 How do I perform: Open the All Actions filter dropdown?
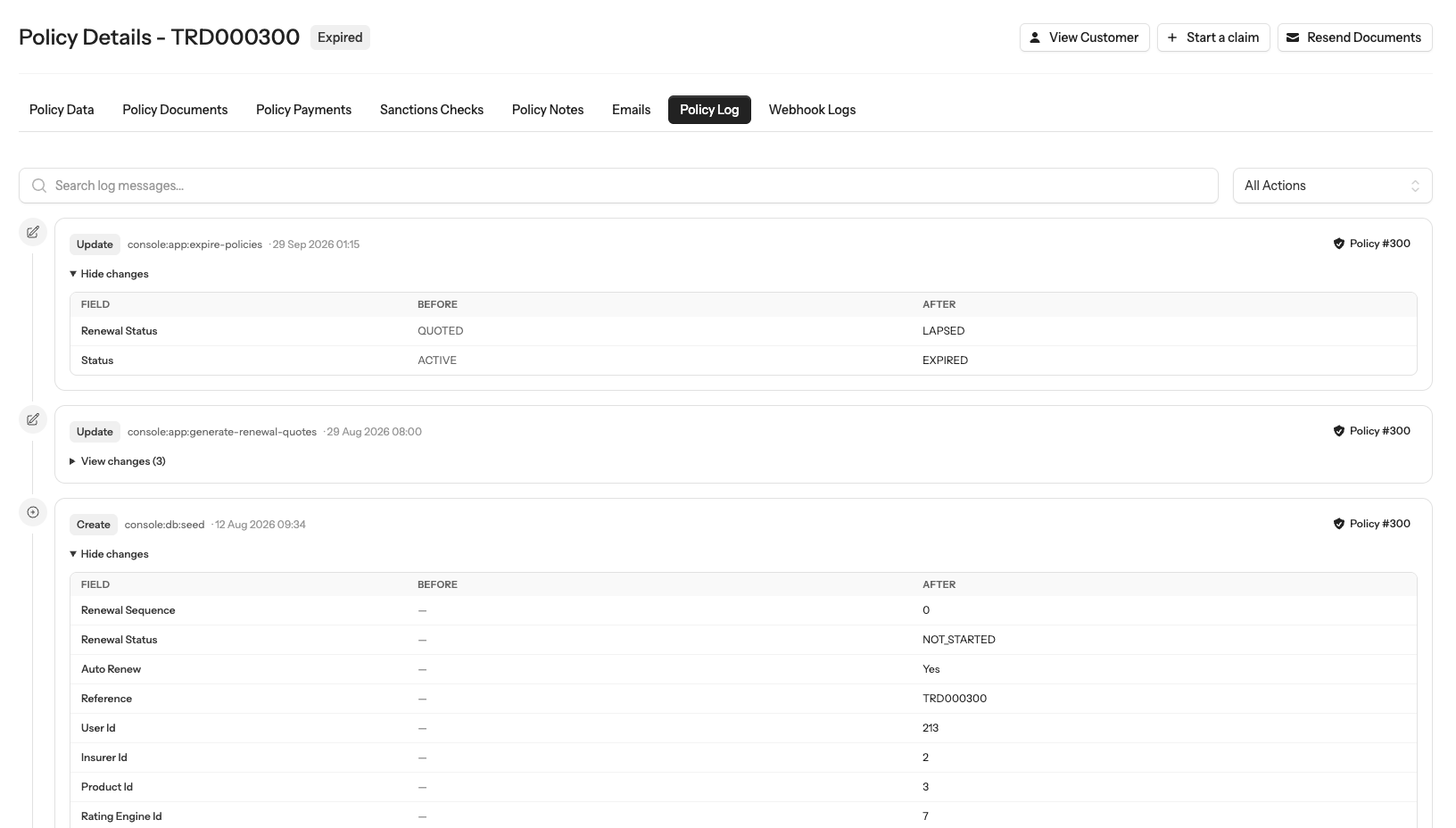1332,186
